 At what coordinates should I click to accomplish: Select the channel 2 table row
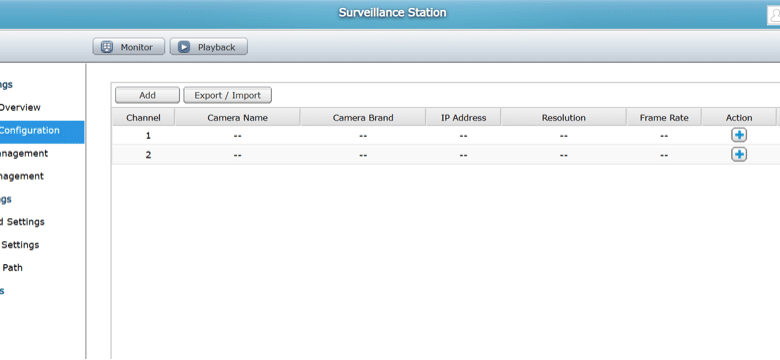(x=446, y=155)
